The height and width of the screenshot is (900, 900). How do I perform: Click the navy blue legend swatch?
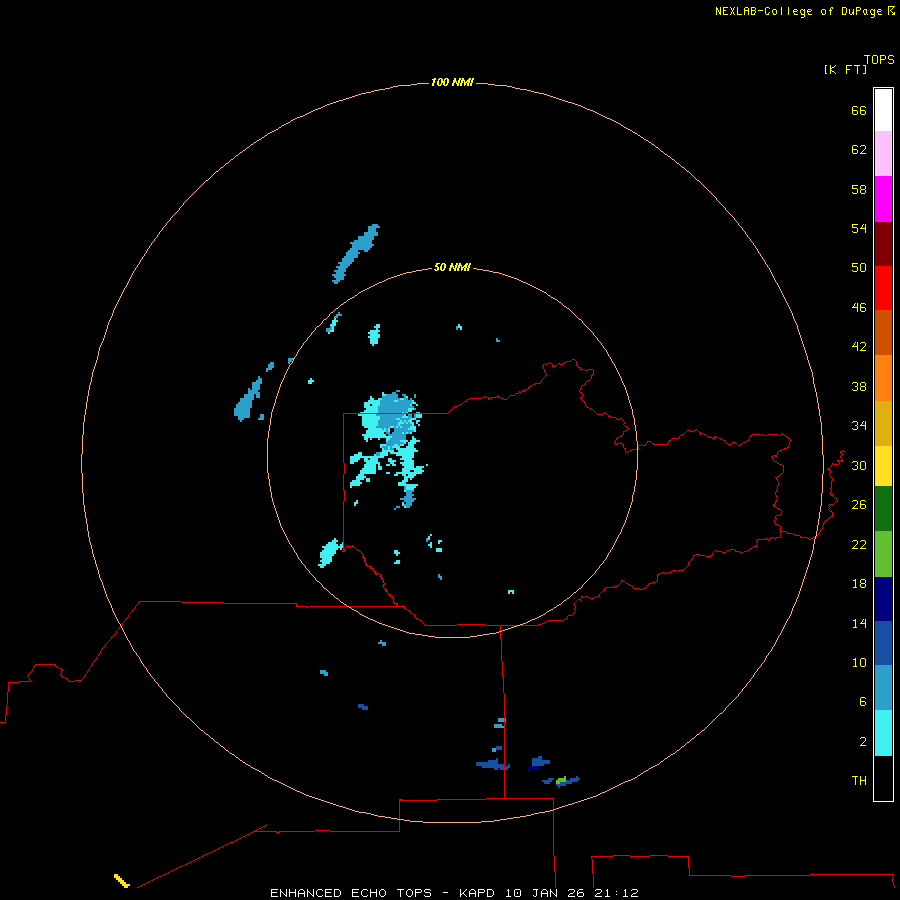(883, 599)
